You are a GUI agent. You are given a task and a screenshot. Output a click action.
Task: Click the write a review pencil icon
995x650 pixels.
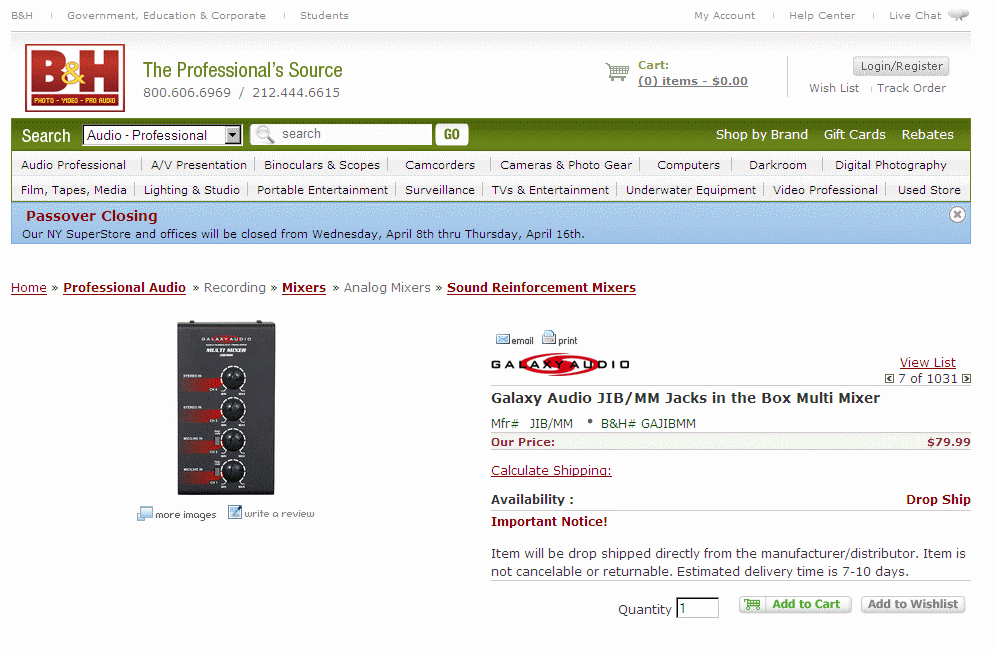click(x=235, y=512)
